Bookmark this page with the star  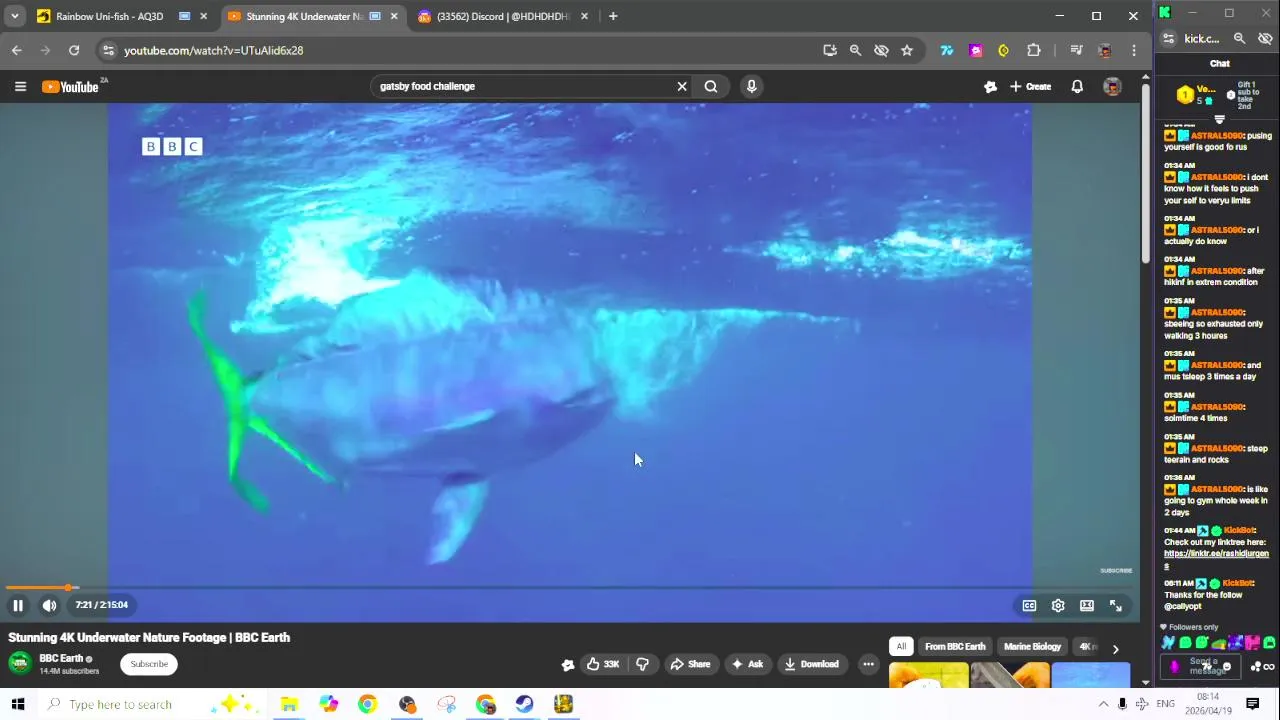pos(907,50)
